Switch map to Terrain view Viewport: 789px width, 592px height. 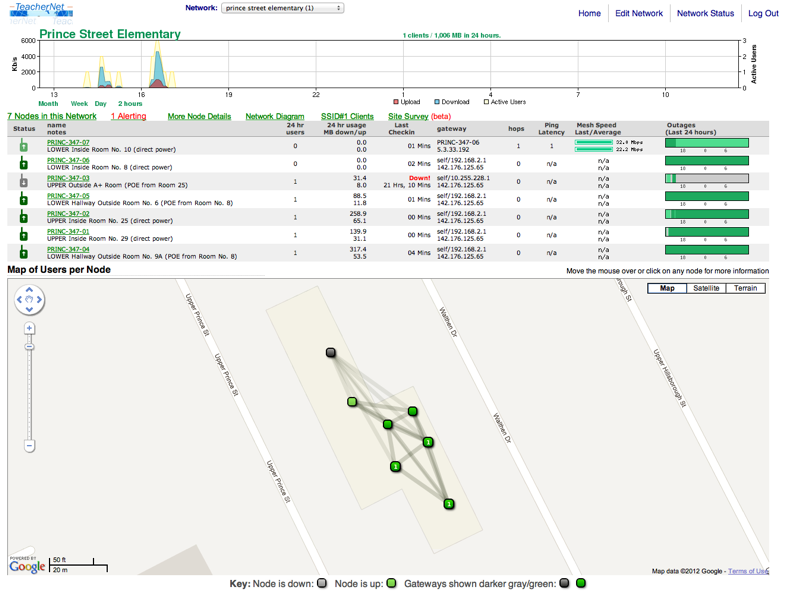pos(745,288)
